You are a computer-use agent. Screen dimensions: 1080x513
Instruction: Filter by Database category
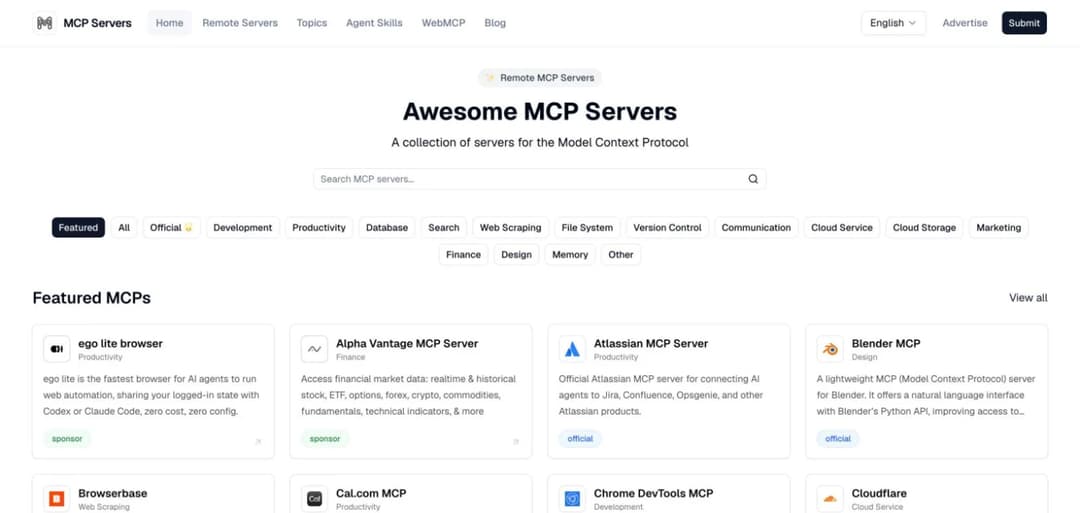387,227
